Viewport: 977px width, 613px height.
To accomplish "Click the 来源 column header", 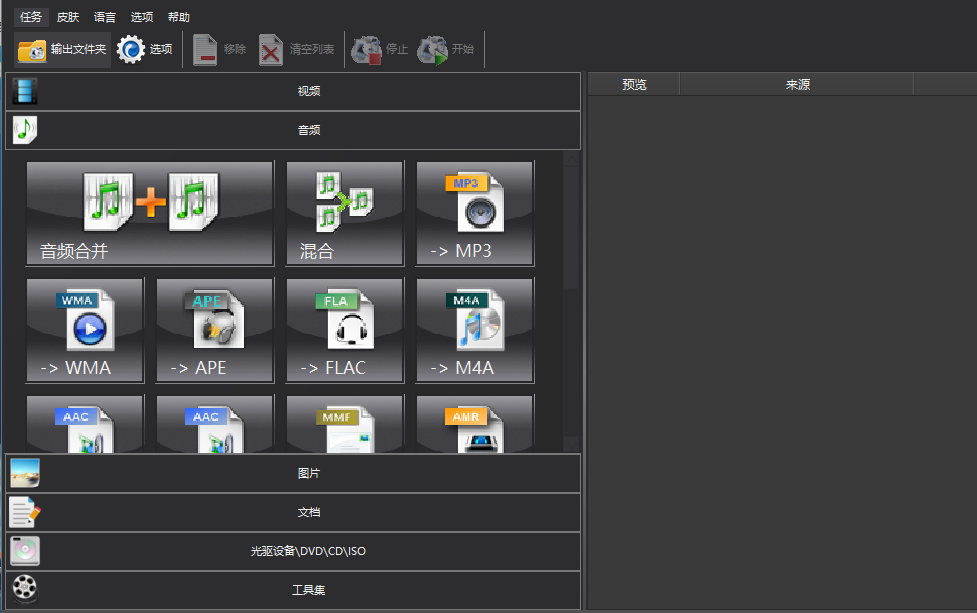I will pos(797,85).
